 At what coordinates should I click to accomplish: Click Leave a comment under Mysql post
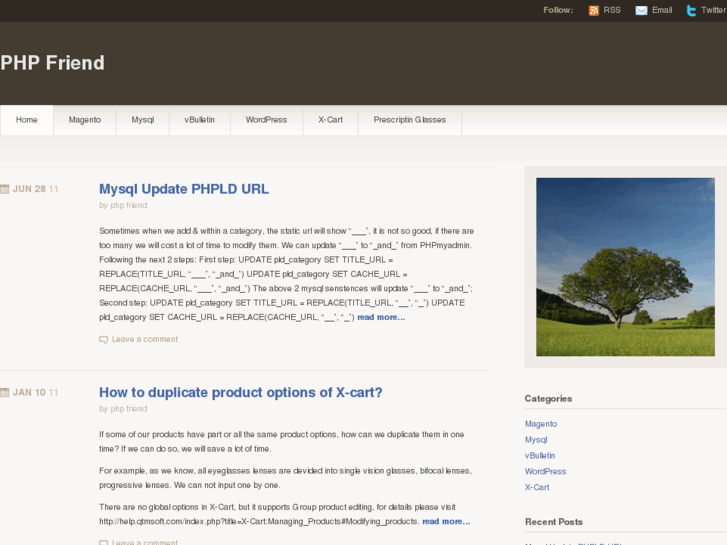145,340
